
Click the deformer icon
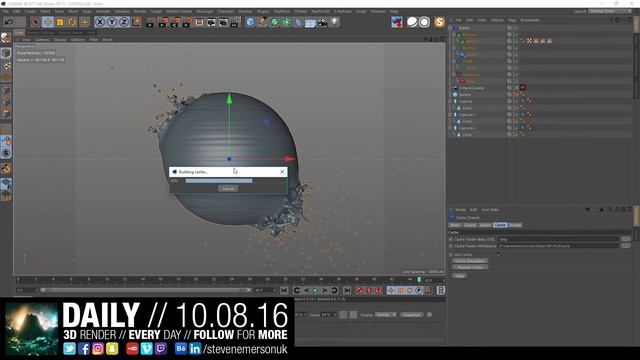click(x=298, y=22)
